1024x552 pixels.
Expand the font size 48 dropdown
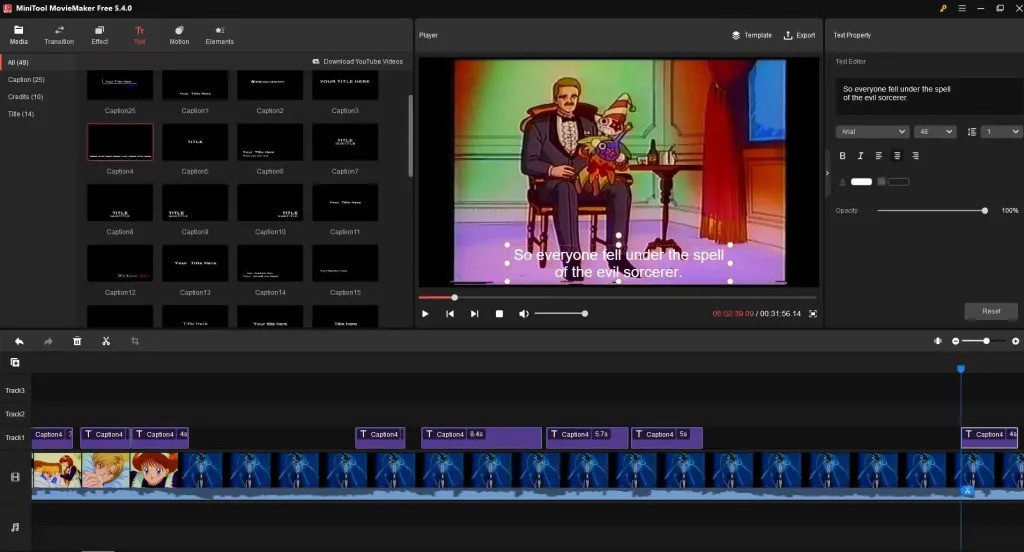click(935, 132)
